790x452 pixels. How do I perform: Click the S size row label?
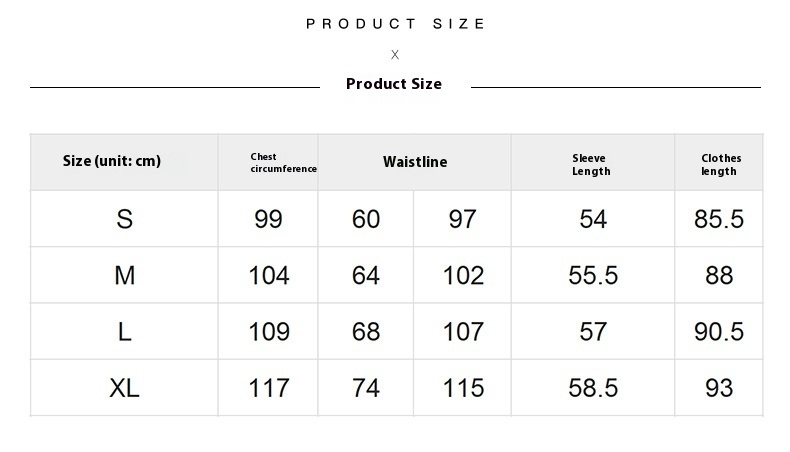[x=124, y=219]
